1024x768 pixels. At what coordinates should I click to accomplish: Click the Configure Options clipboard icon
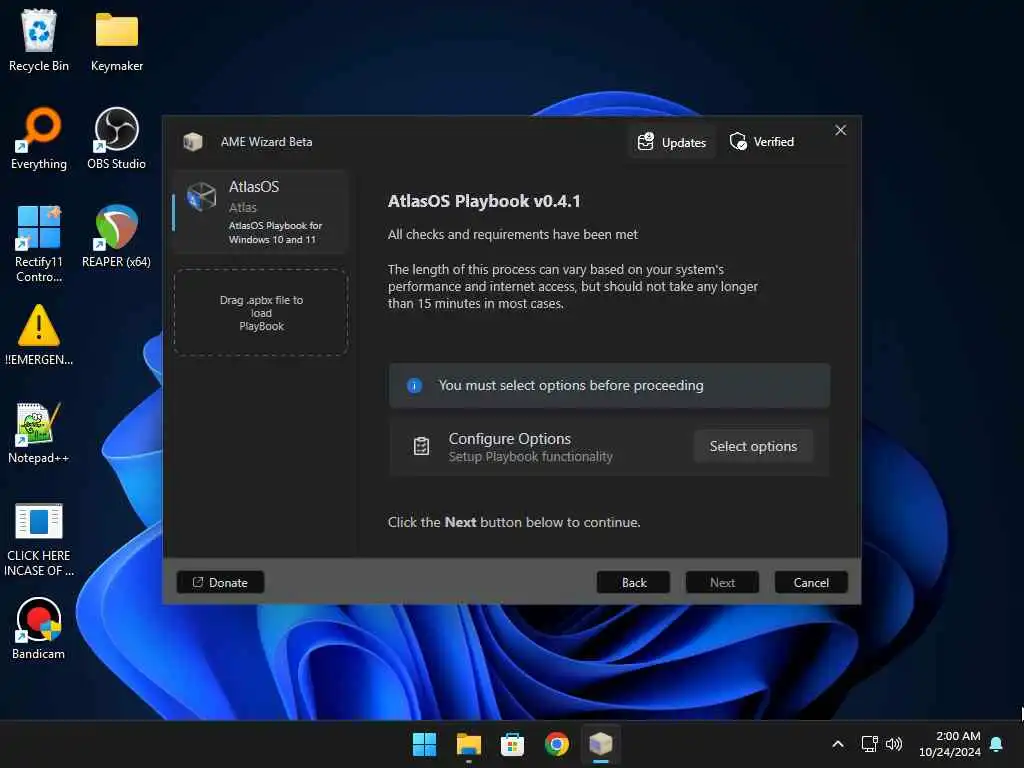tap(421, 447)
